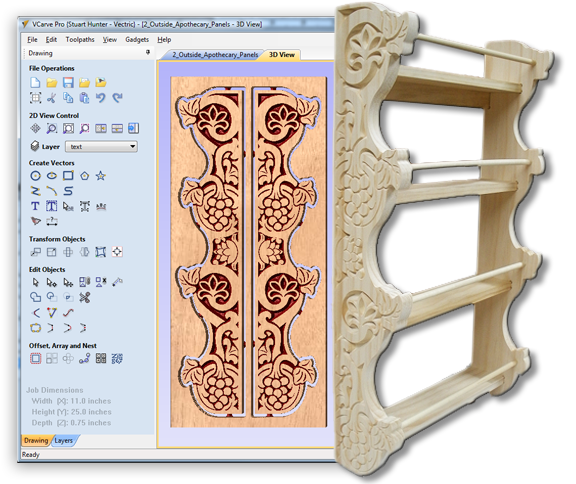The width and height of the screenshot is (576, 484).
Task: Select the Draw Polygon tool
Action: pos(84,176)
